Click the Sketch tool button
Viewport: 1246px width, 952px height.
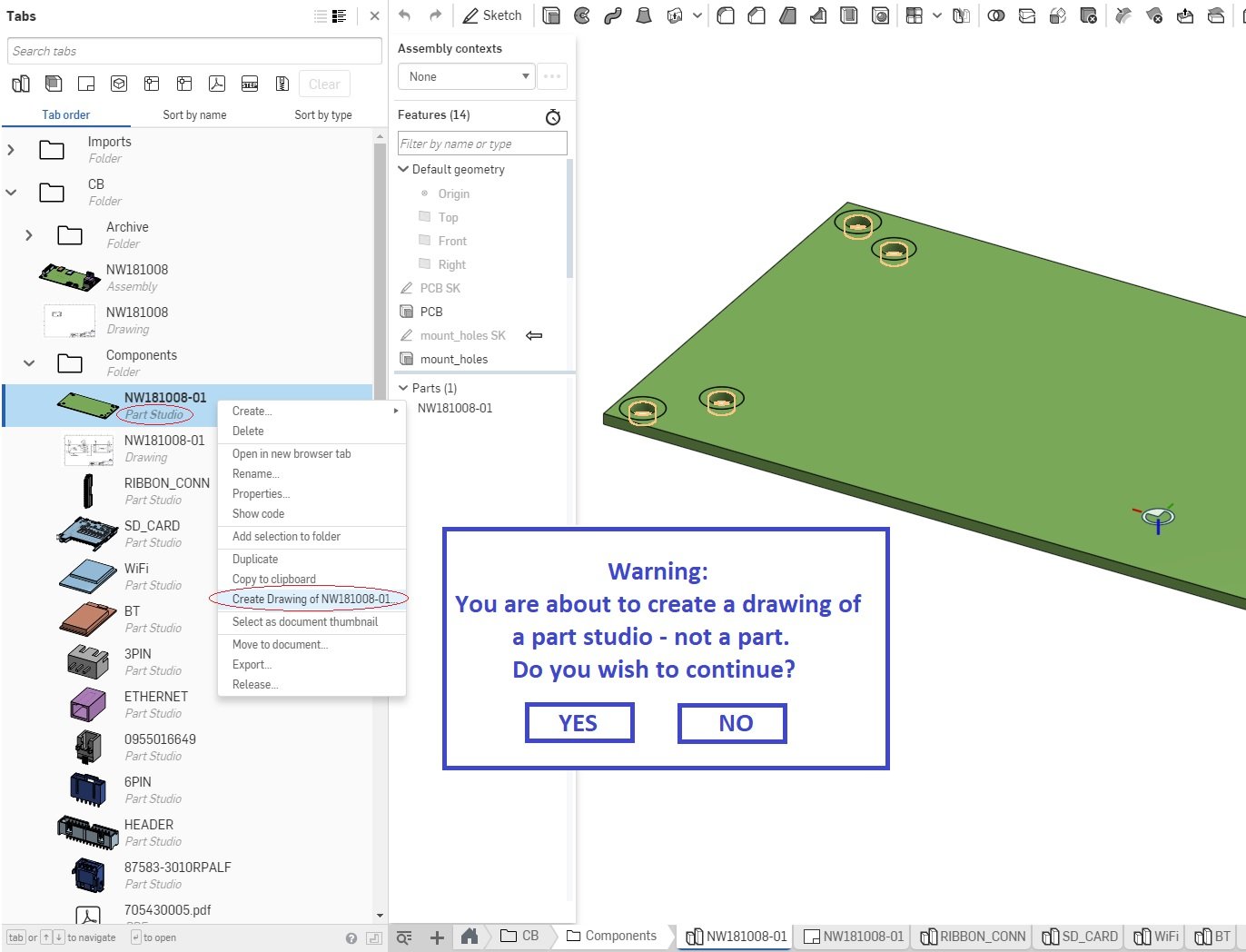coord(492,15)
